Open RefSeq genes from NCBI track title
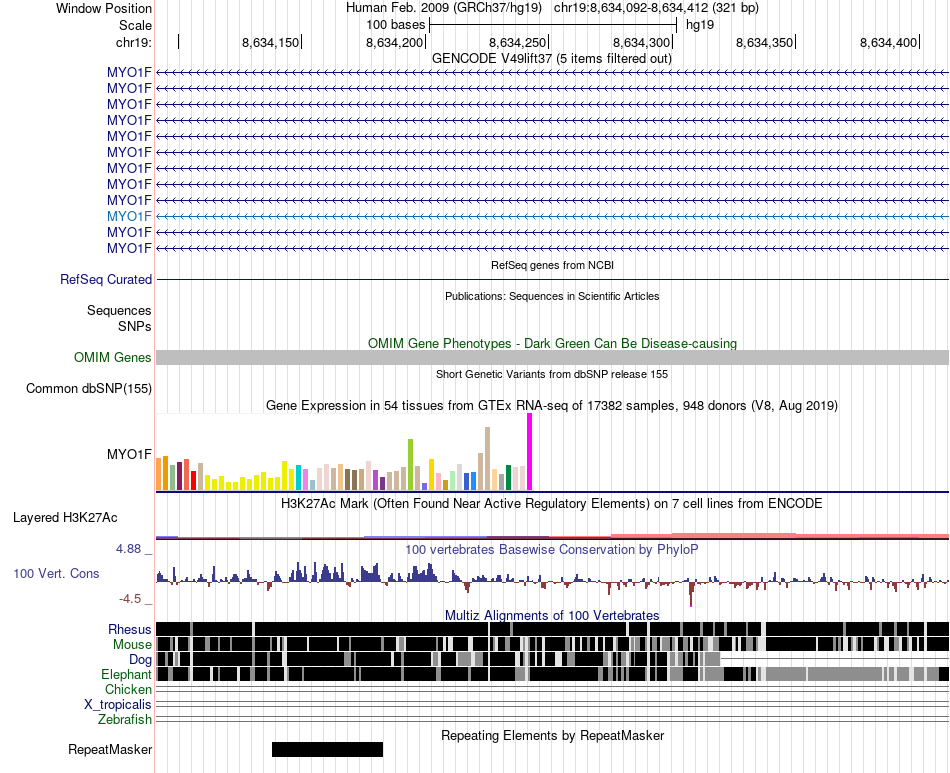Image resolution: width=950 pixels, height=773 pixels. tap(552, 265)
